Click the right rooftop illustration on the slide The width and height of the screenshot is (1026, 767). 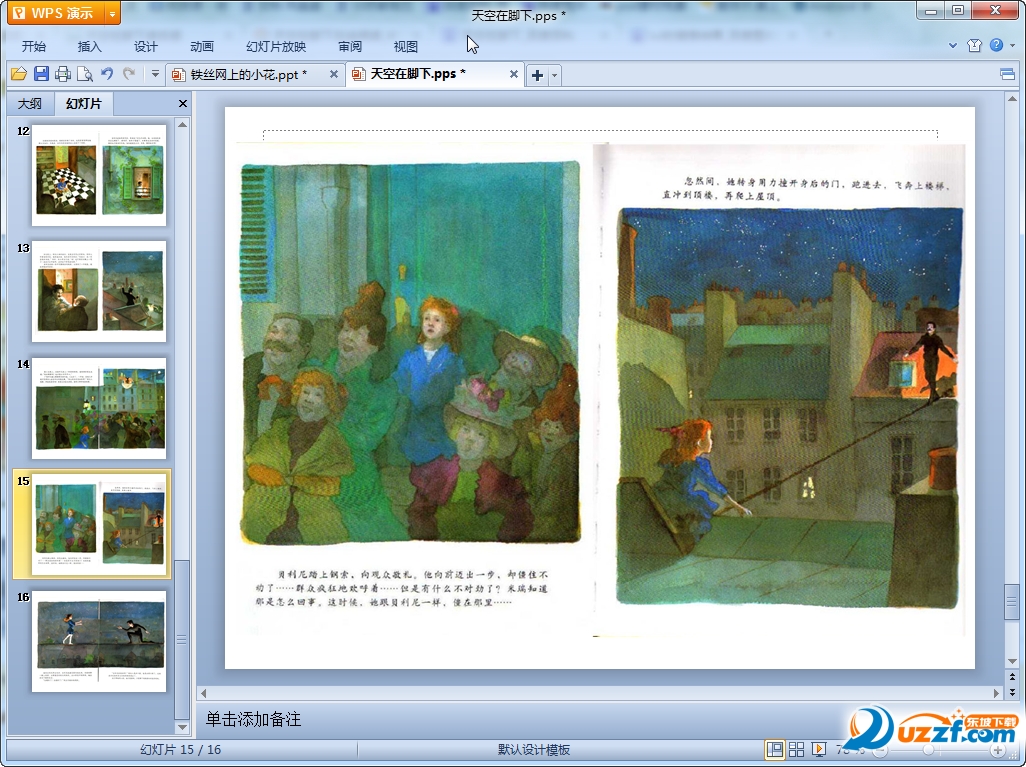(789, 406)
